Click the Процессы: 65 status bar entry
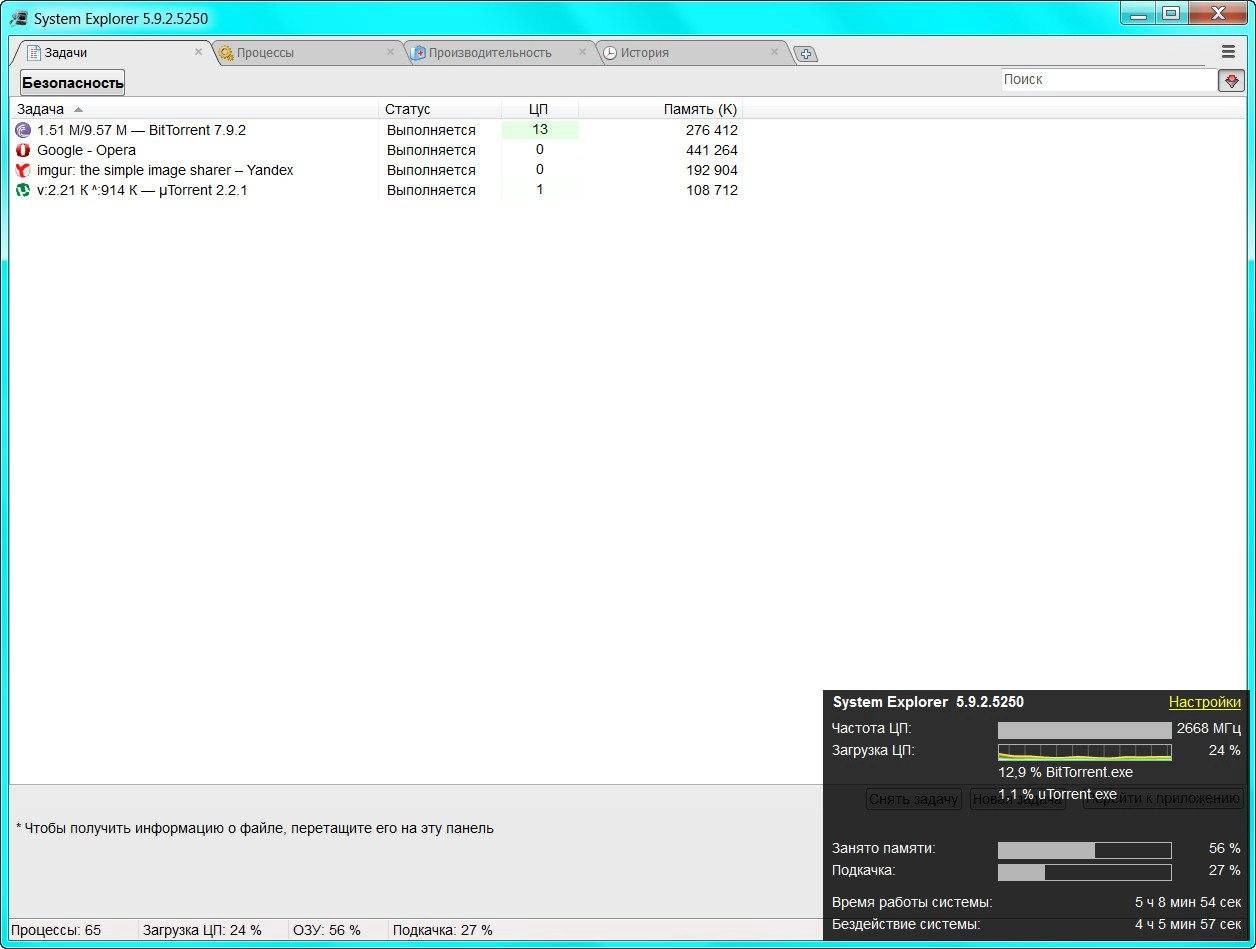This screenshot has height=949, width=1256. [56, 930]
